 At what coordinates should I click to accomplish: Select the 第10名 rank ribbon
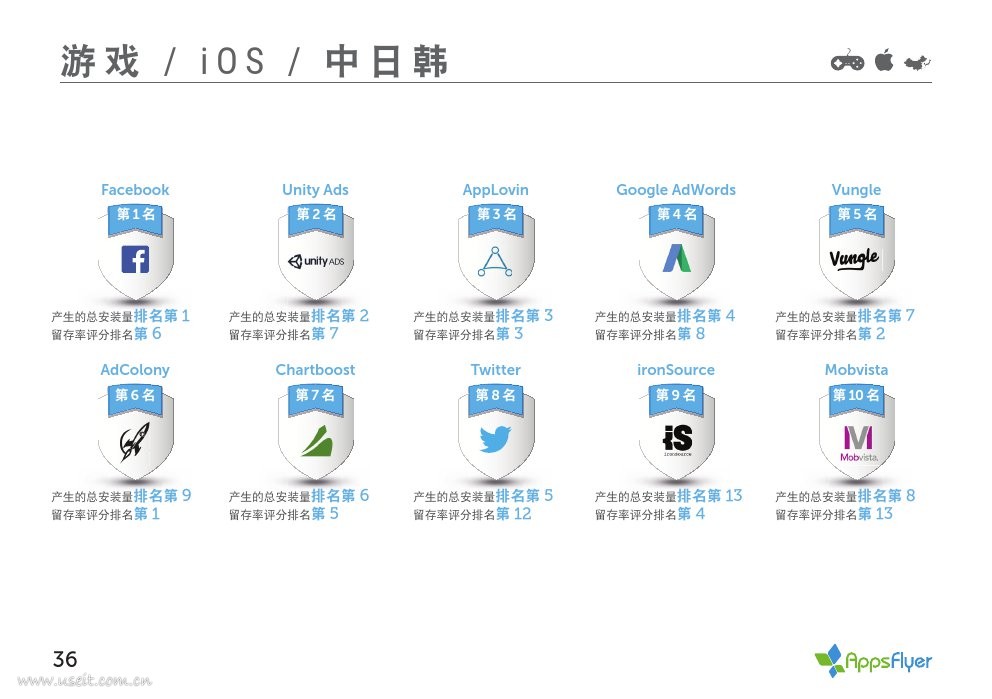coord(857,399)
